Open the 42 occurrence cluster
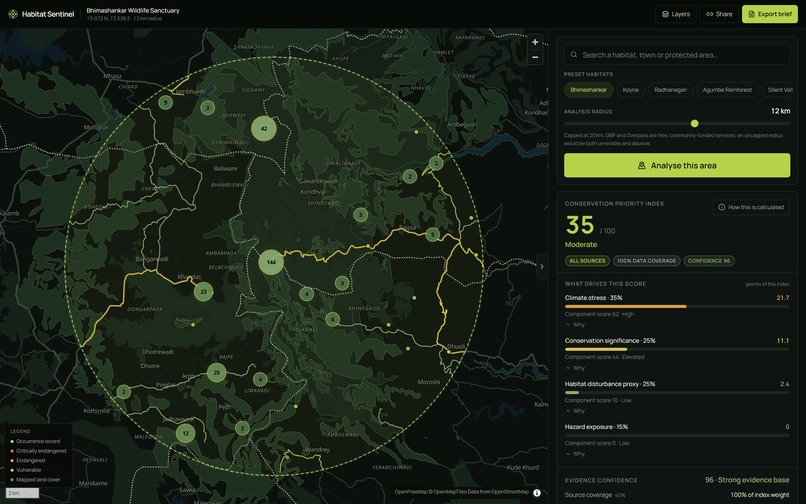 264,129
